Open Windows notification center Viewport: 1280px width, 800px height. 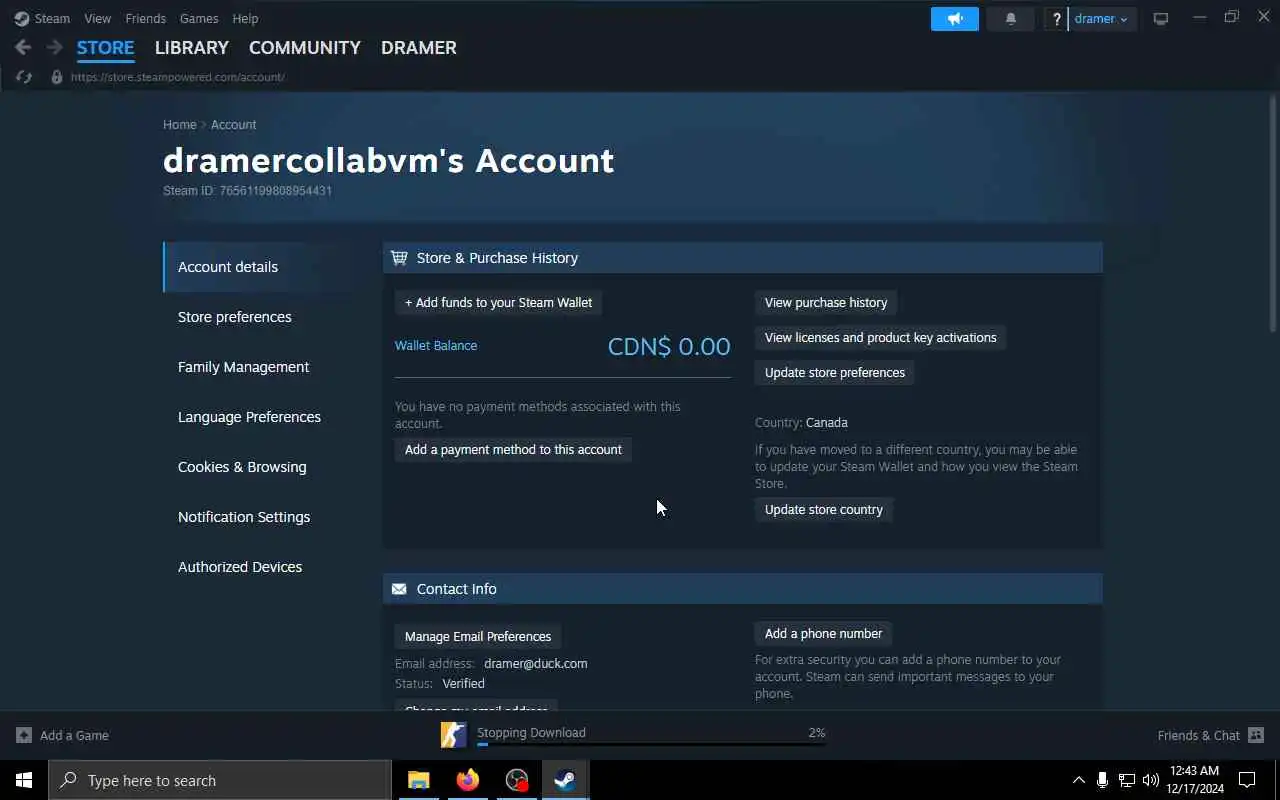tap(1247, 780)
